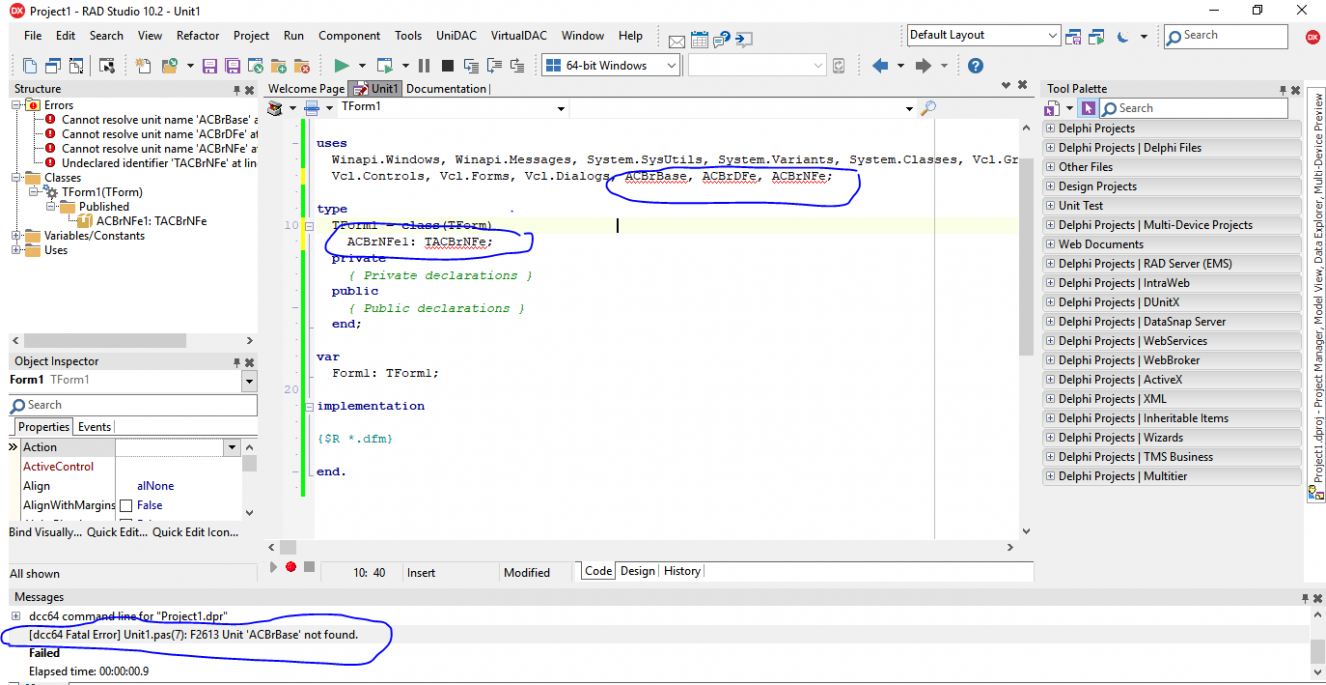Open Help via the blue question icon
Viewport: 1326px width, 685px height.
click(x=975, y=65)
